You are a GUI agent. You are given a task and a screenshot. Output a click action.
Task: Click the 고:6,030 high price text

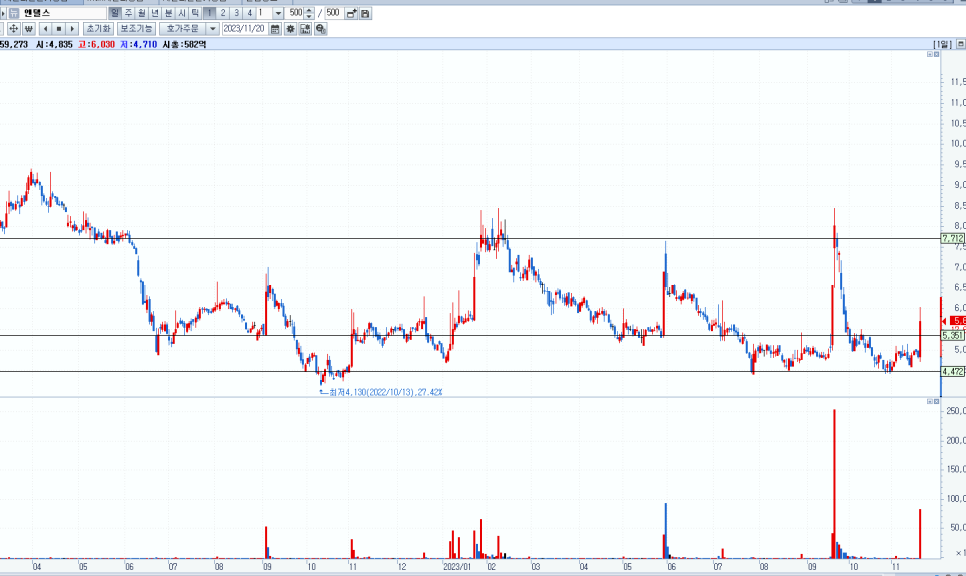click(96, 44)
